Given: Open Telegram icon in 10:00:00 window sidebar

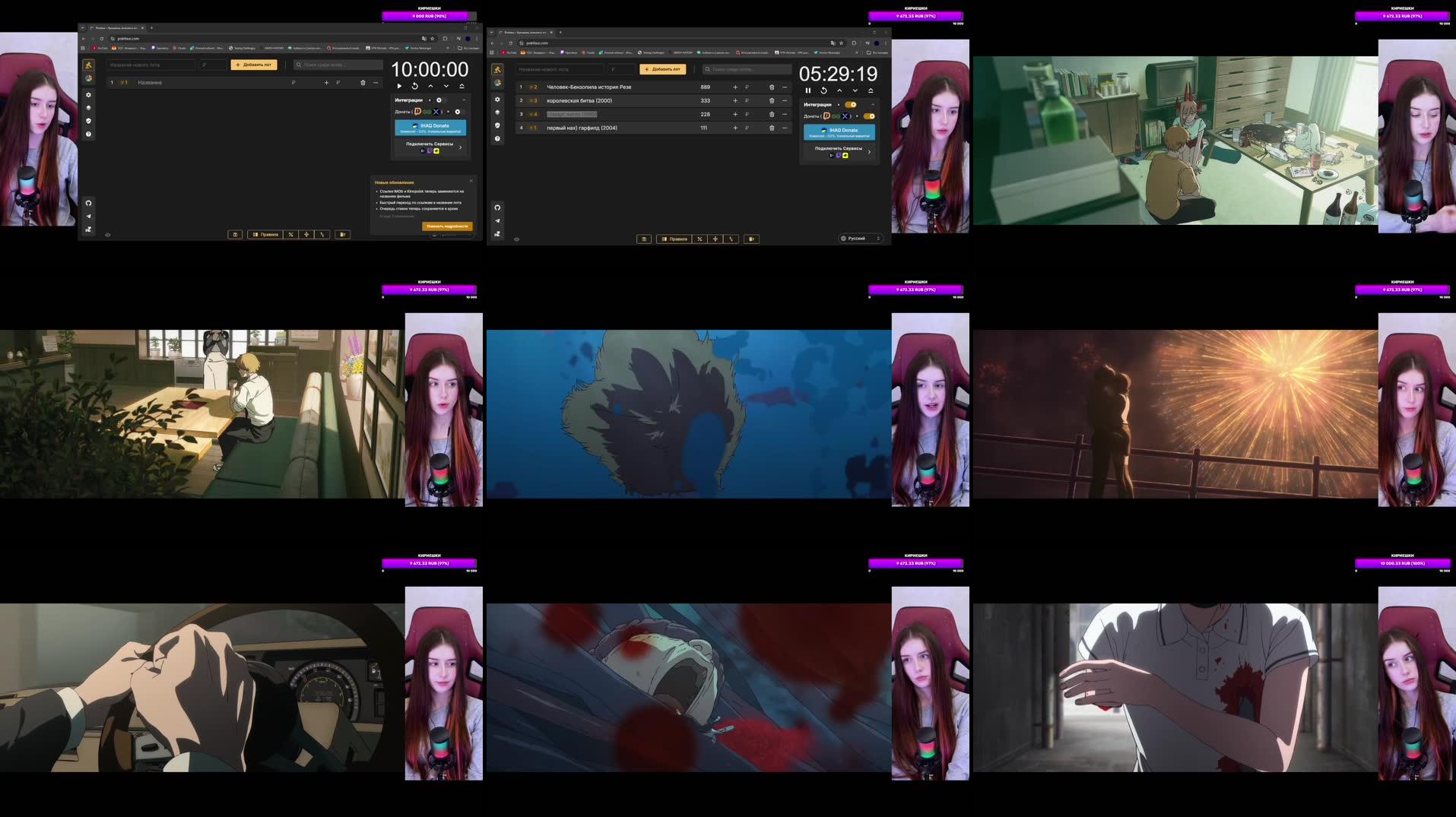Looking at the screenshot, I should 88,216.
